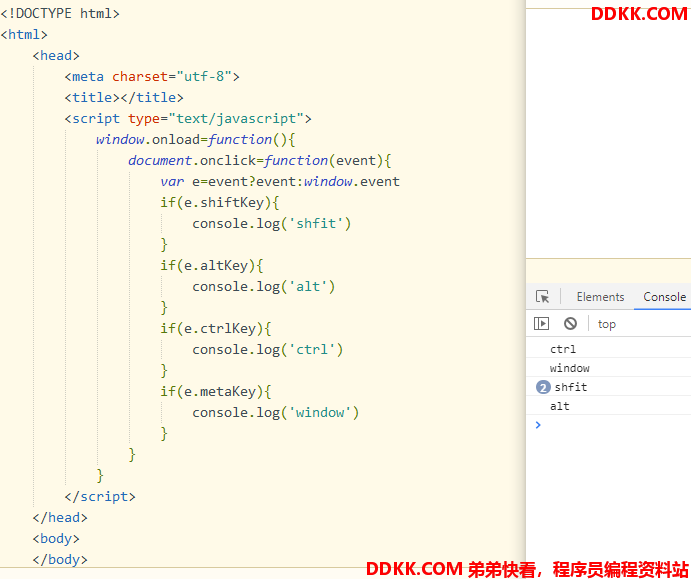Place cursor on document.onclick line
This screenshot has height=579, width=691.
pyautogui.click(x=260, y=160)
